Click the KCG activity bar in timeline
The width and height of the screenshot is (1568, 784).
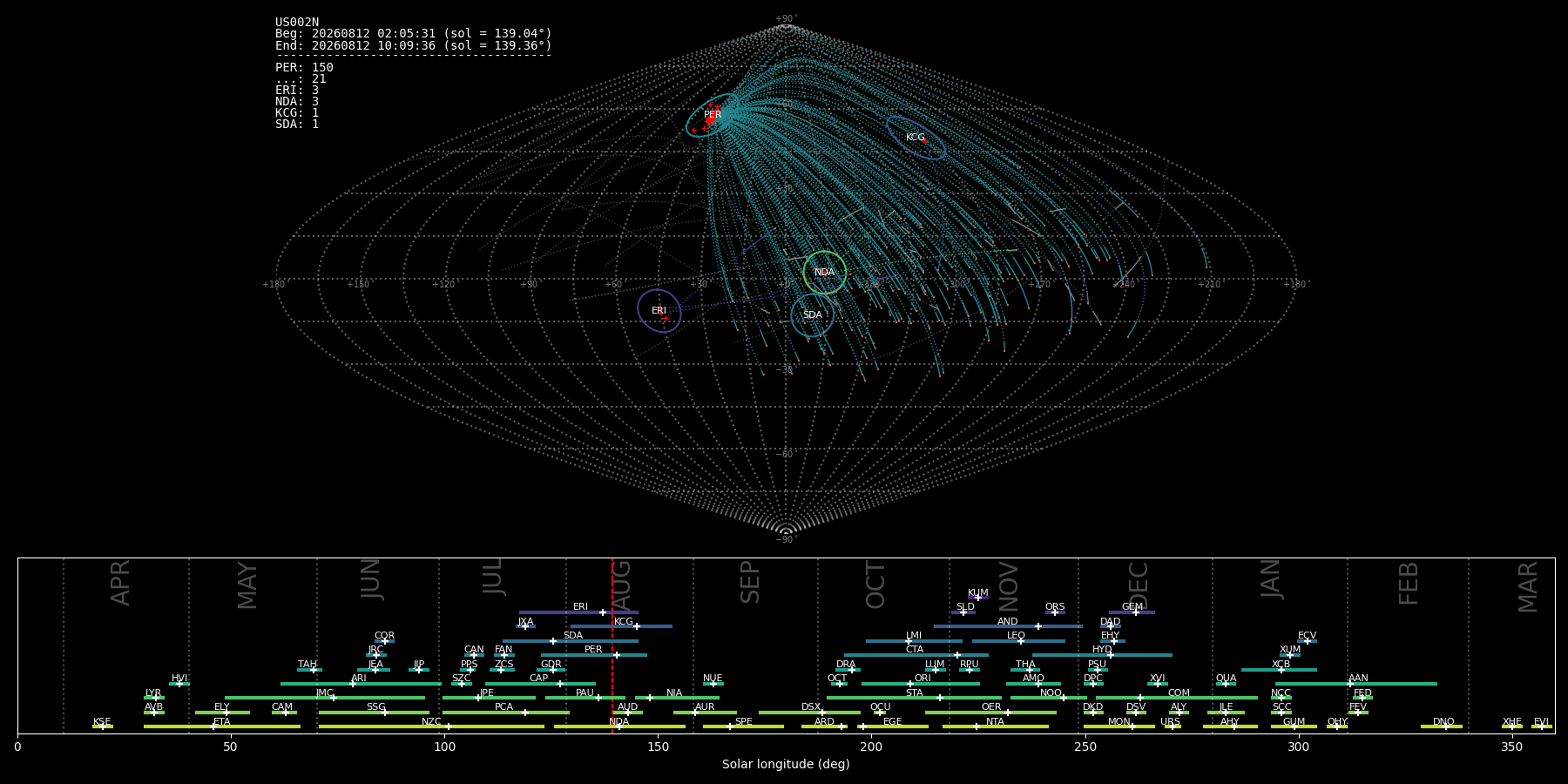(621, 626)
